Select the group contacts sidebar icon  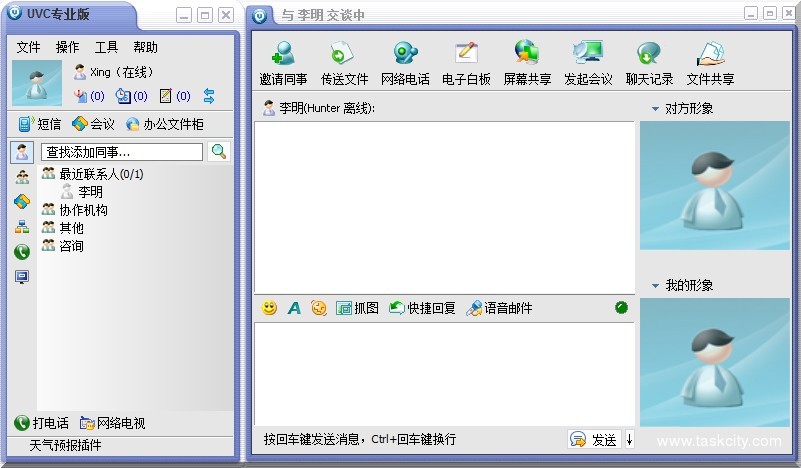tap(22, 177)
